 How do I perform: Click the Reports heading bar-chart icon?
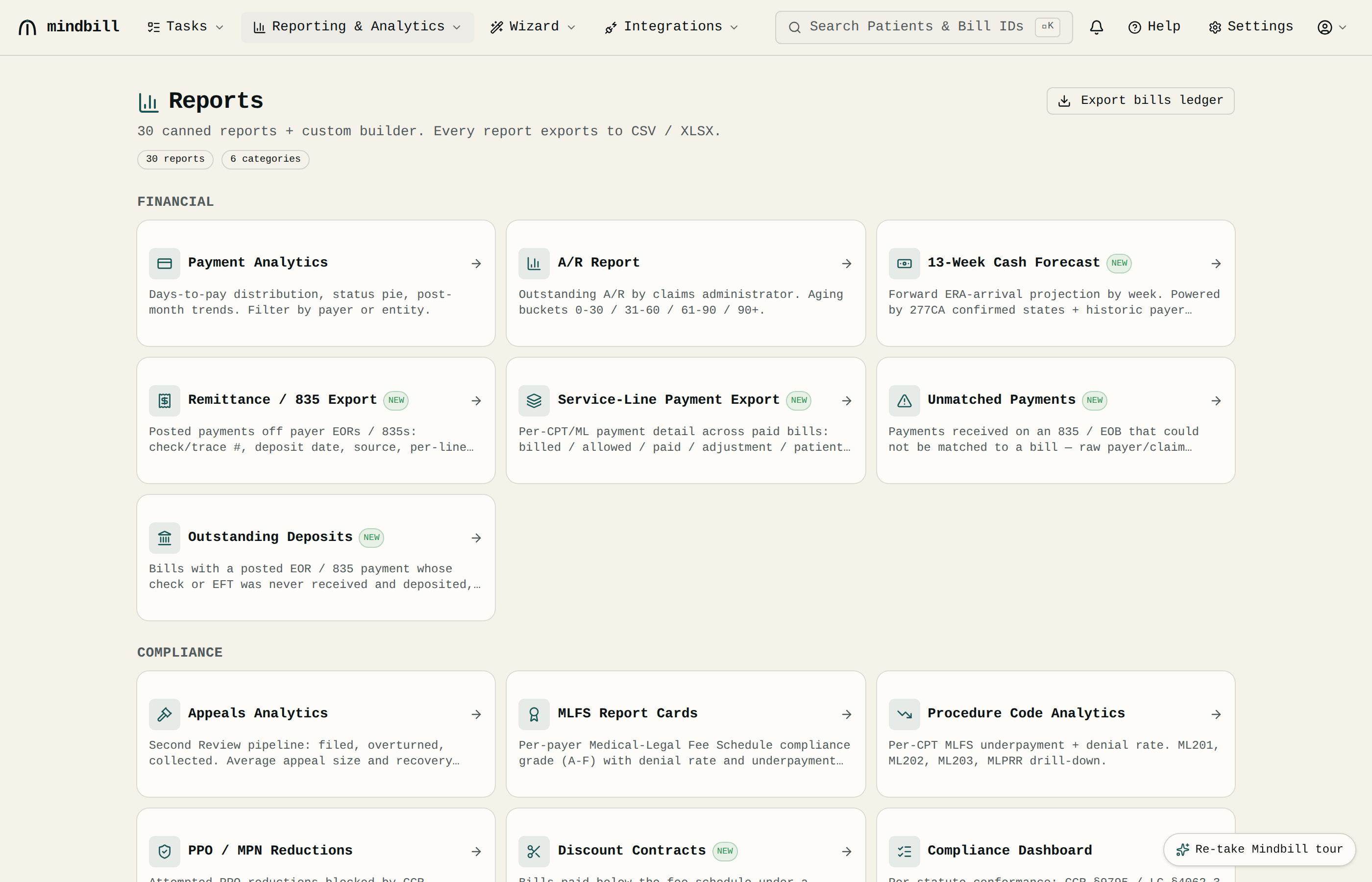click(x=148, y=102)
